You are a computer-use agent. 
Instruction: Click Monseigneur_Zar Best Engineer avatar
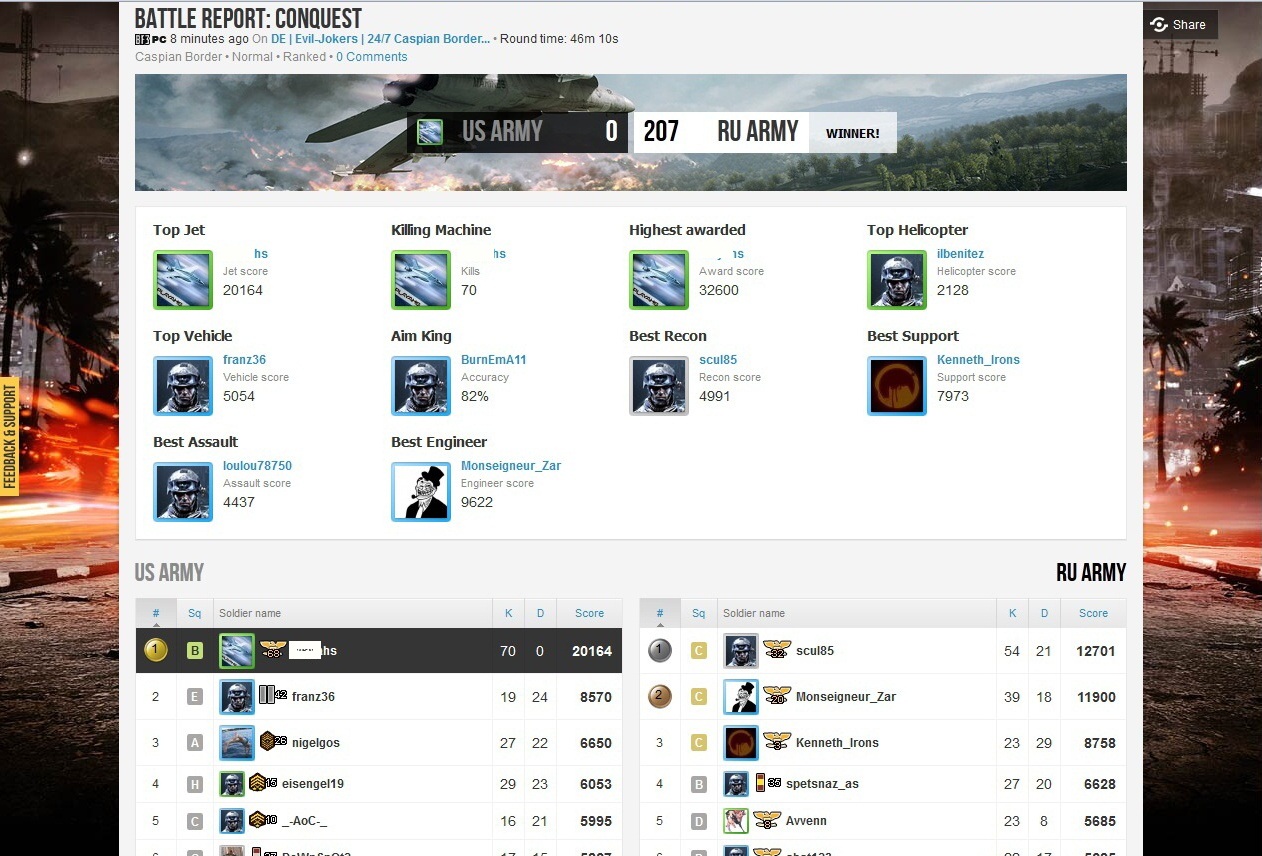(421, 492)
